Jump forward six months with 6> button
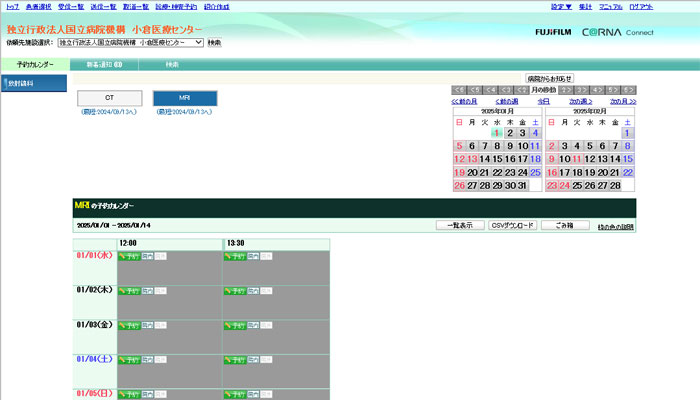The width and height of the screenshot is (700, 400). [x=629, y=90]
